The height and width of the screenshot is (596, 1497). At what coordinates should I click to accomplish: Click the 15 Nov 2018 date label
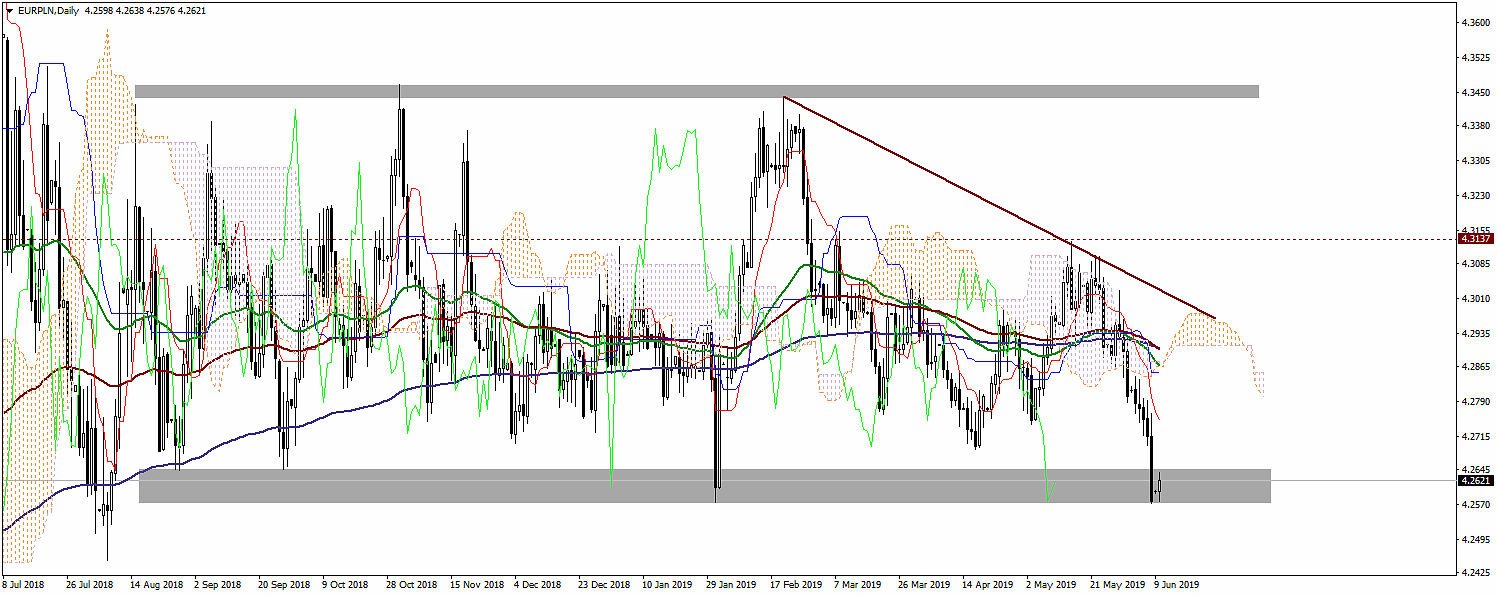click(476, 583)
